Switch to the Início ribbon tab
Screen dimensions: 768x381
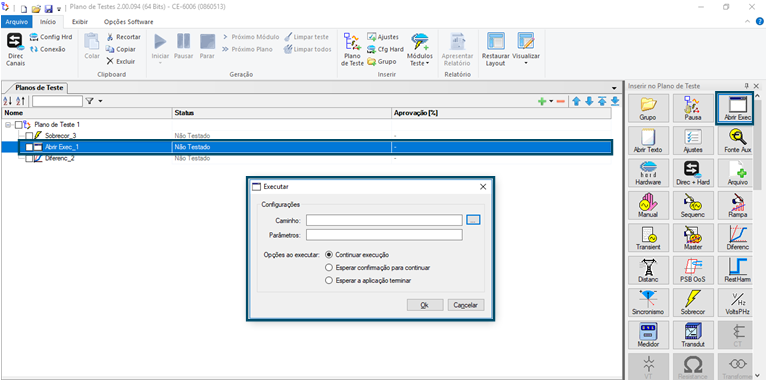(48, 22)
